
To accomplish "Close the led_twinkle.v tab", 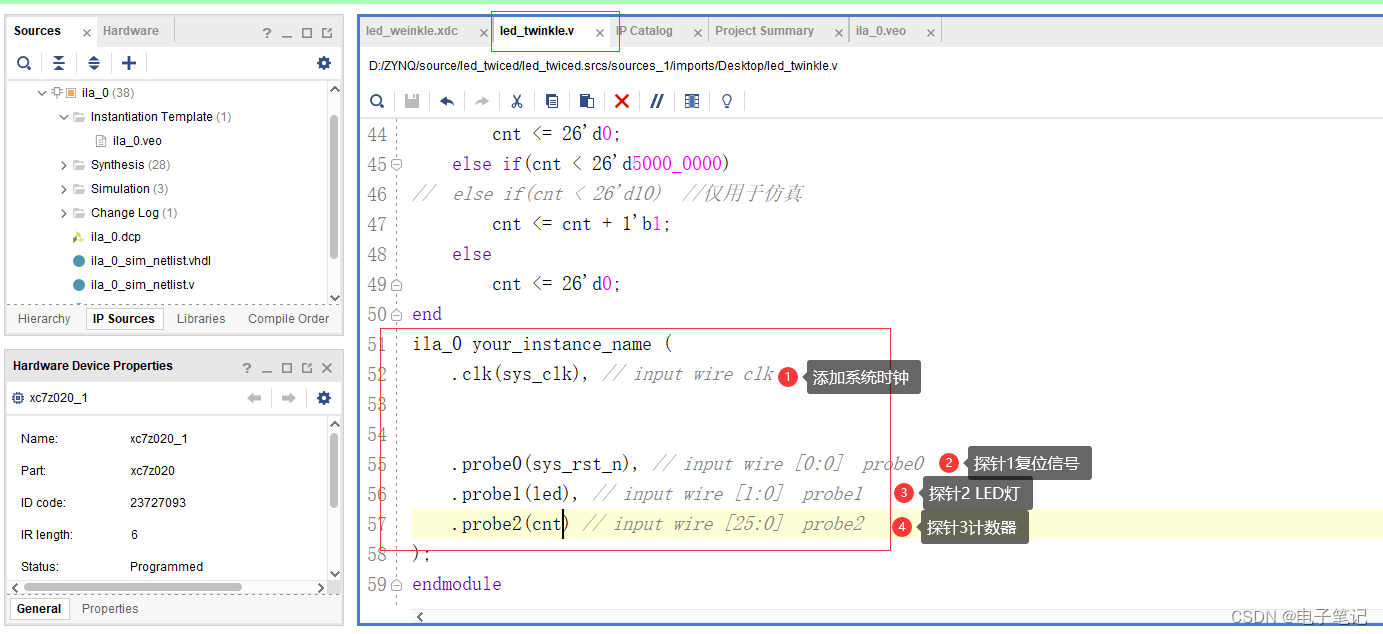I will (600, 33).
